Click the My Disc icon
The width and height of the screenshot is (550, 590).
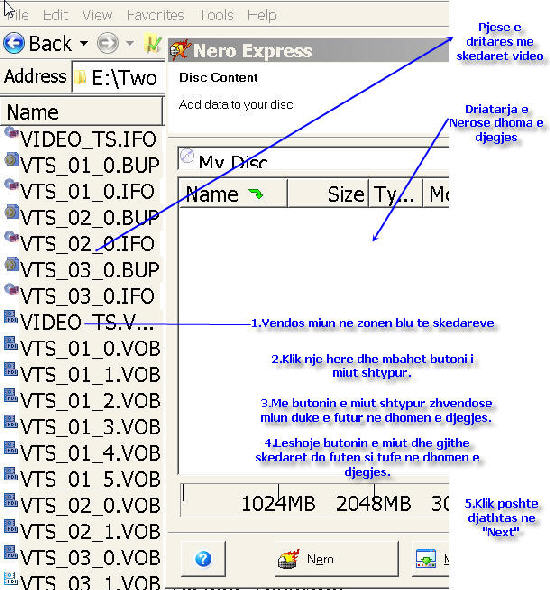(187, 156)
